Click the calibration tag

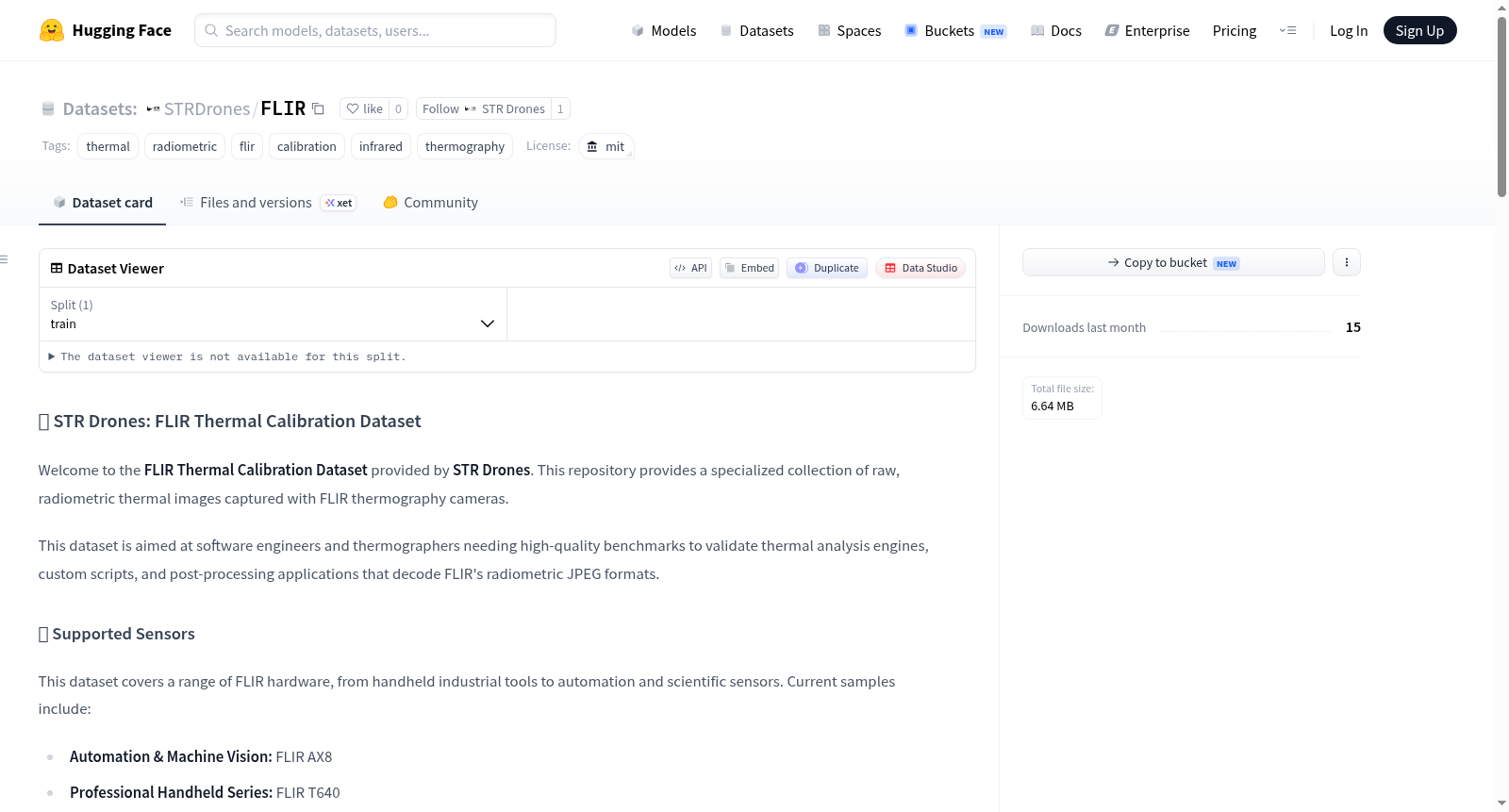click(x=307, y=146)
